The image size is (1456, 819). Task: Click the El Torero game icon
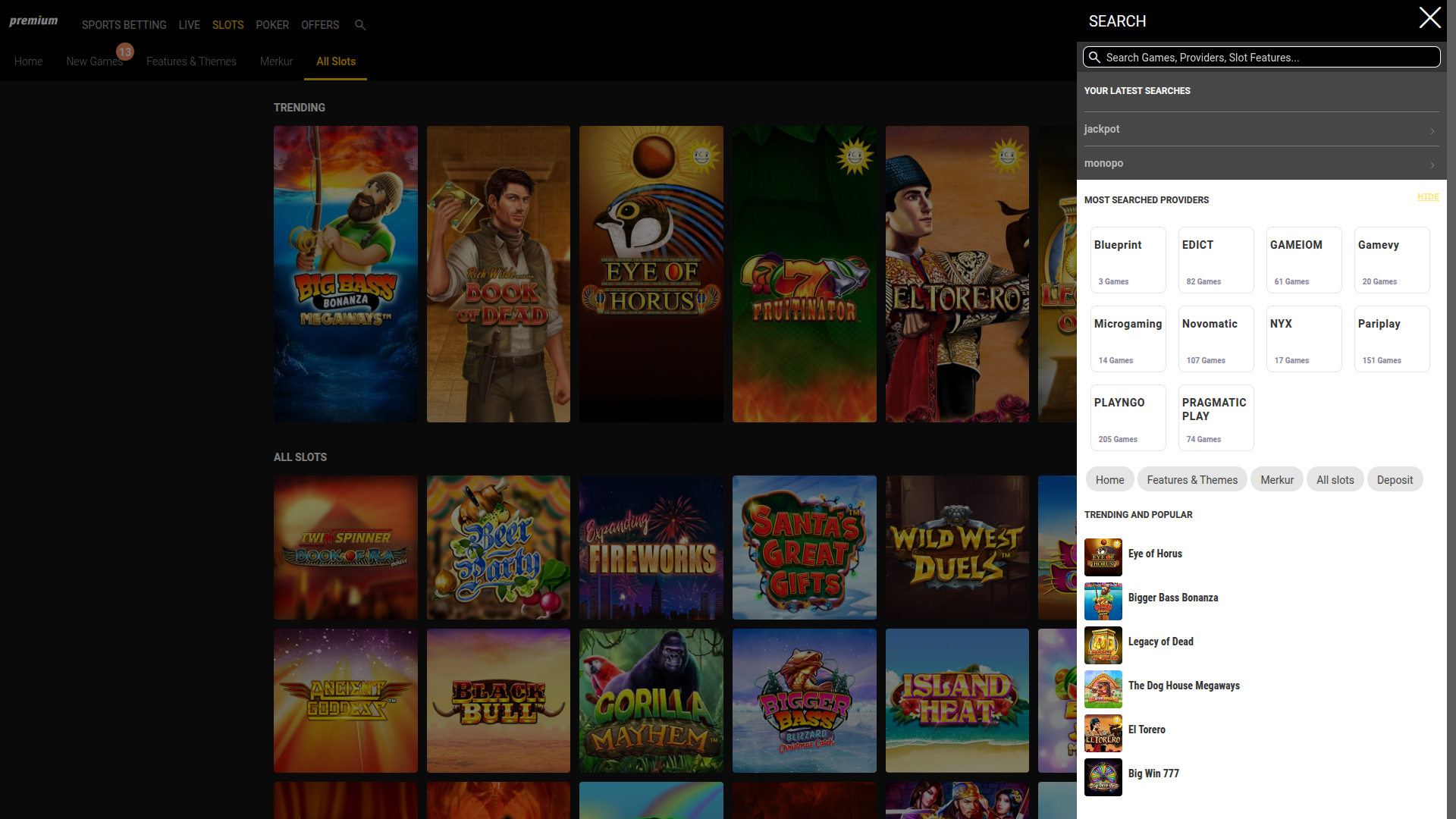1103,733
